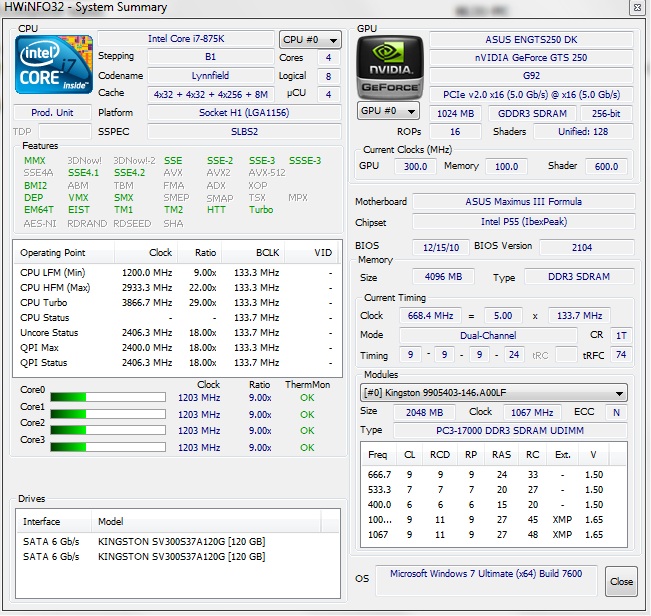Image resolution: width=651 pixels, height=616 pixels.
Task: Click the cache 4x32 + 4x32 field
Action: click(x=210, y=94)
